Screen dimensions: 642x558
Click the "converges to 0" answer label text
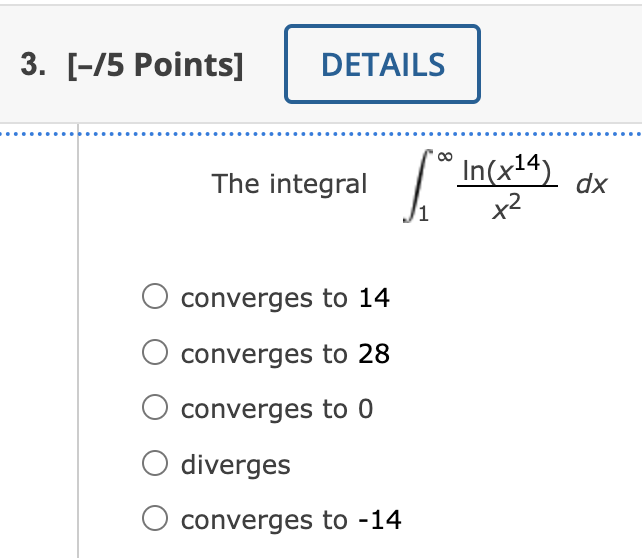coord(277,409)
